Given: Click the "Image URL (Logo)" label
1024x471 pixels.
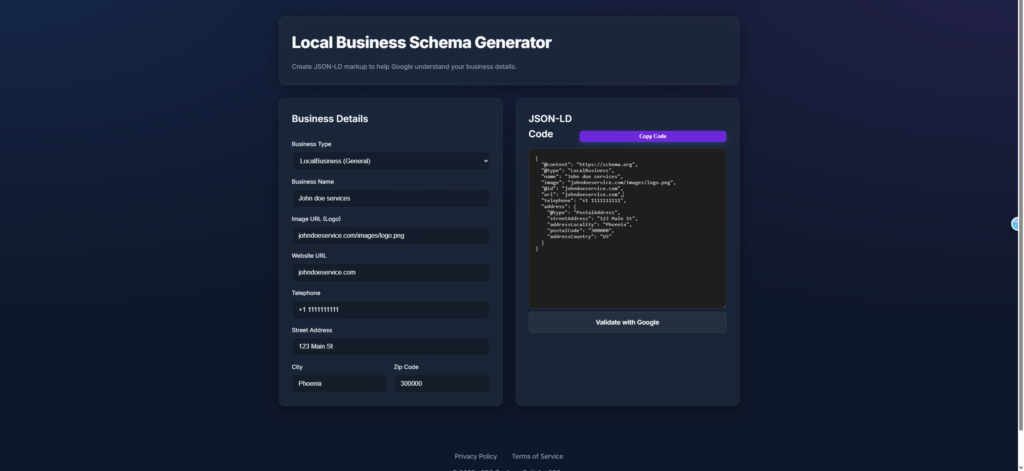Looking at the screenshot, I should (316, 219).
